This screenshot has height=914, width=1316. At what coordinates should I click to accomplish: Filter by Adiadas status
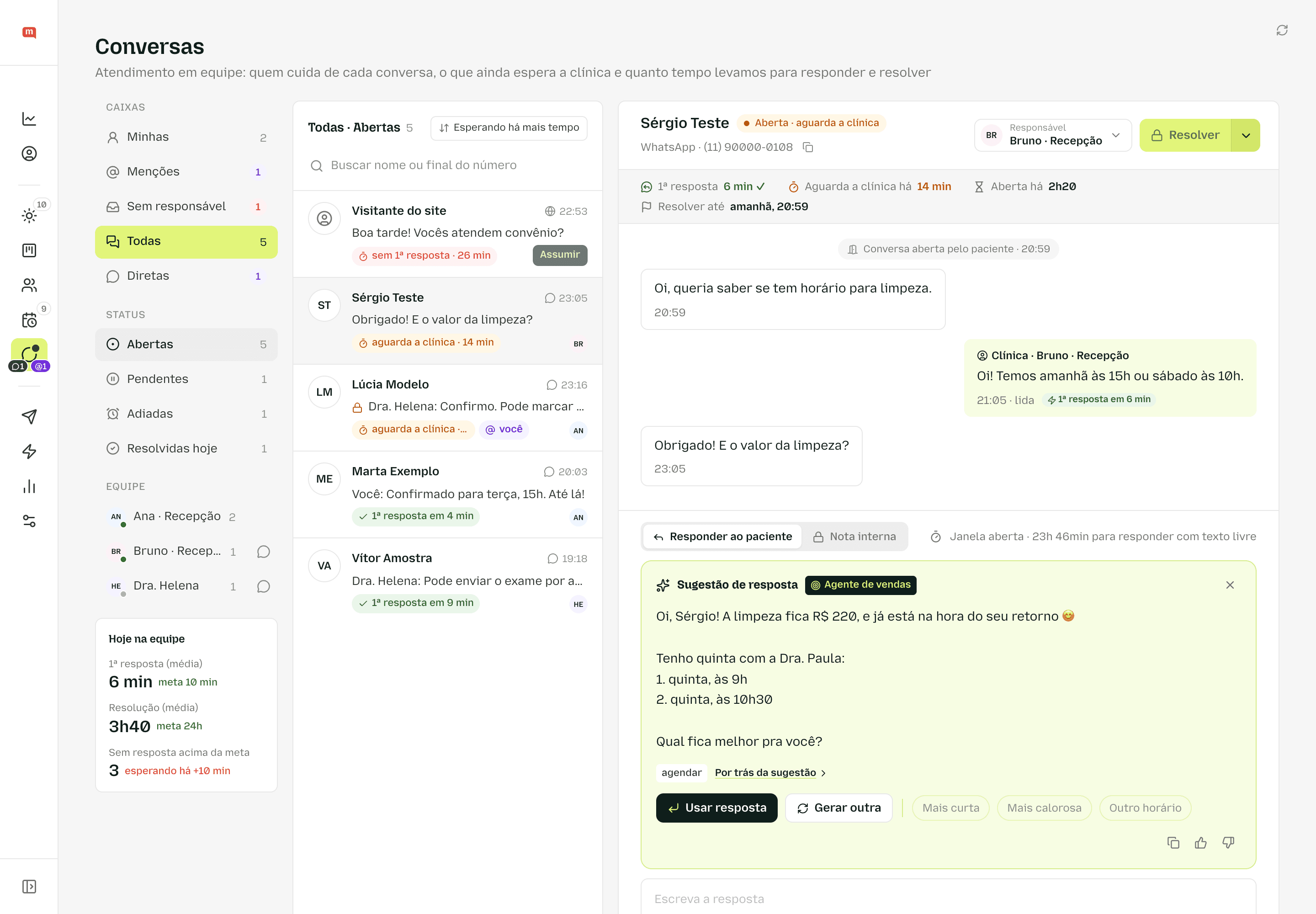[x=186, y=414]
